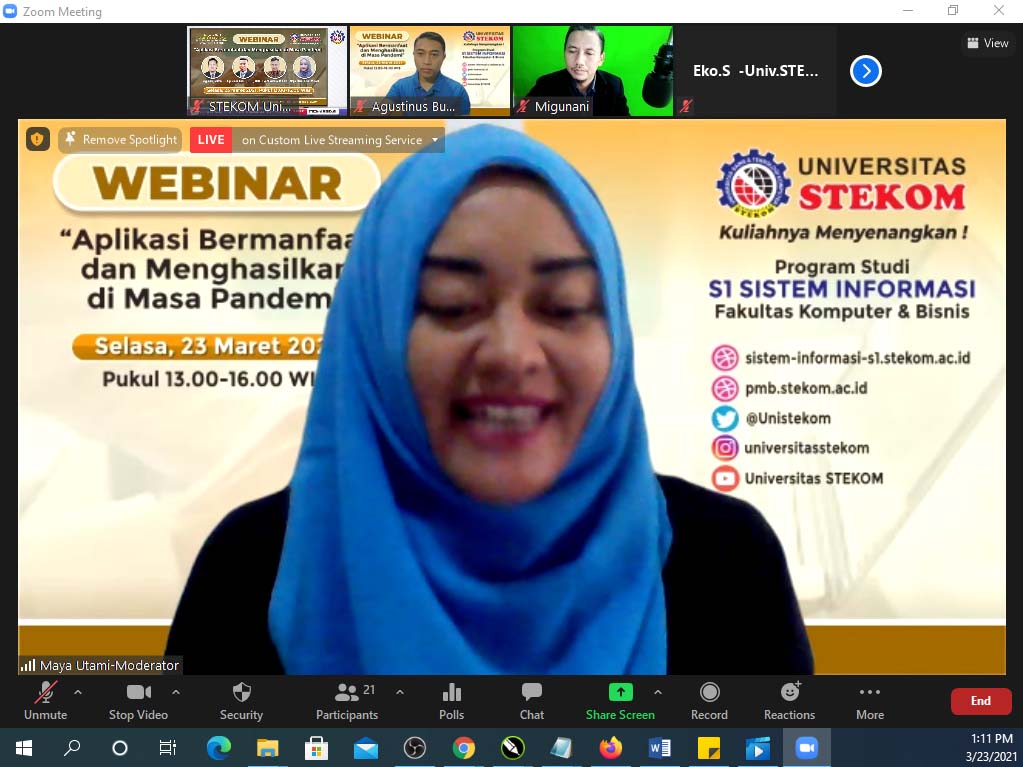Viewport: 1023px width, 767px height.
Task: Open the Mail app from the taskbar
Action: [x=365, y=747]
